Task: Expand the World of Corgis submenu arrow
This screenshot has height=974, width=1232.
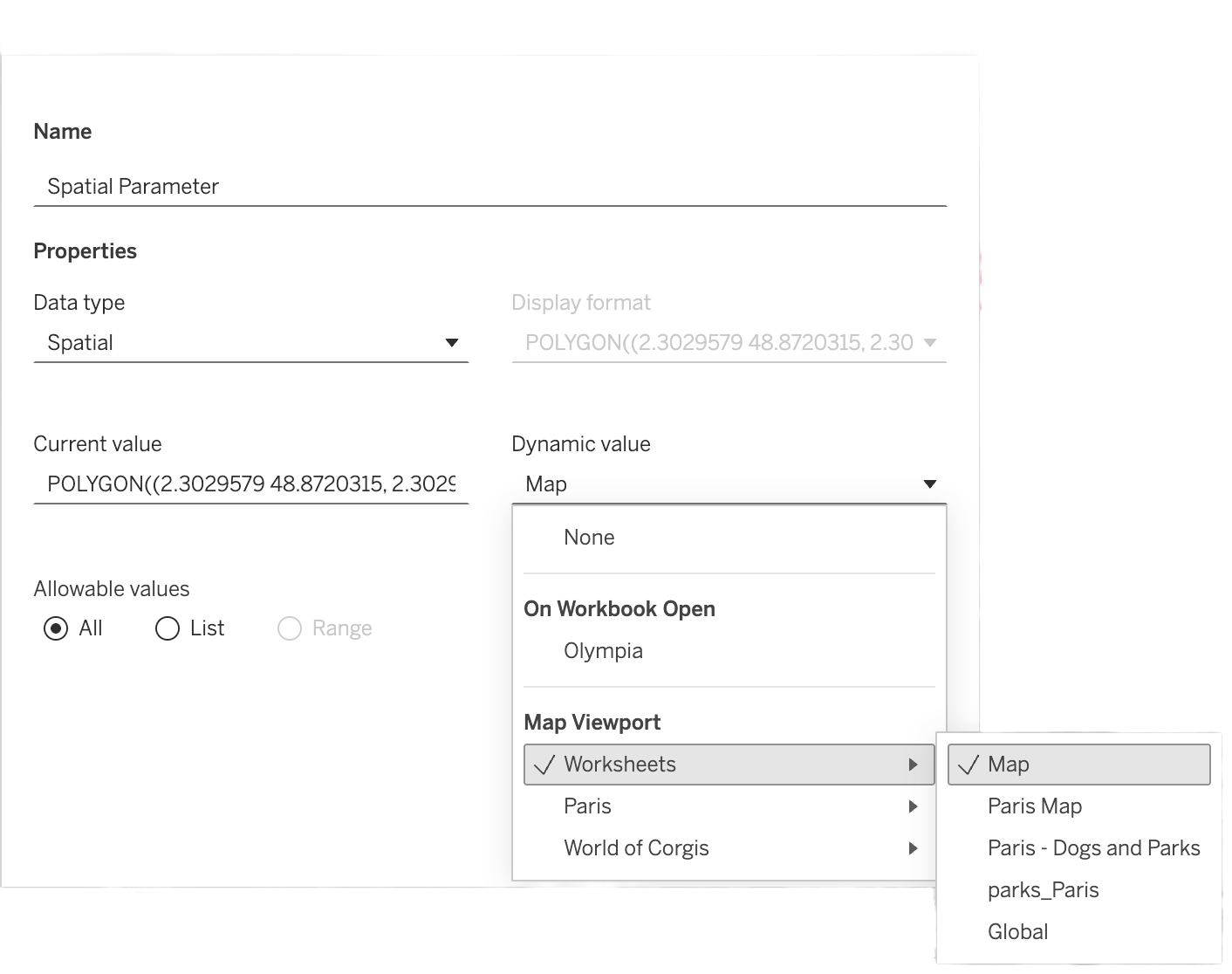Action: [x=913, y=848]
